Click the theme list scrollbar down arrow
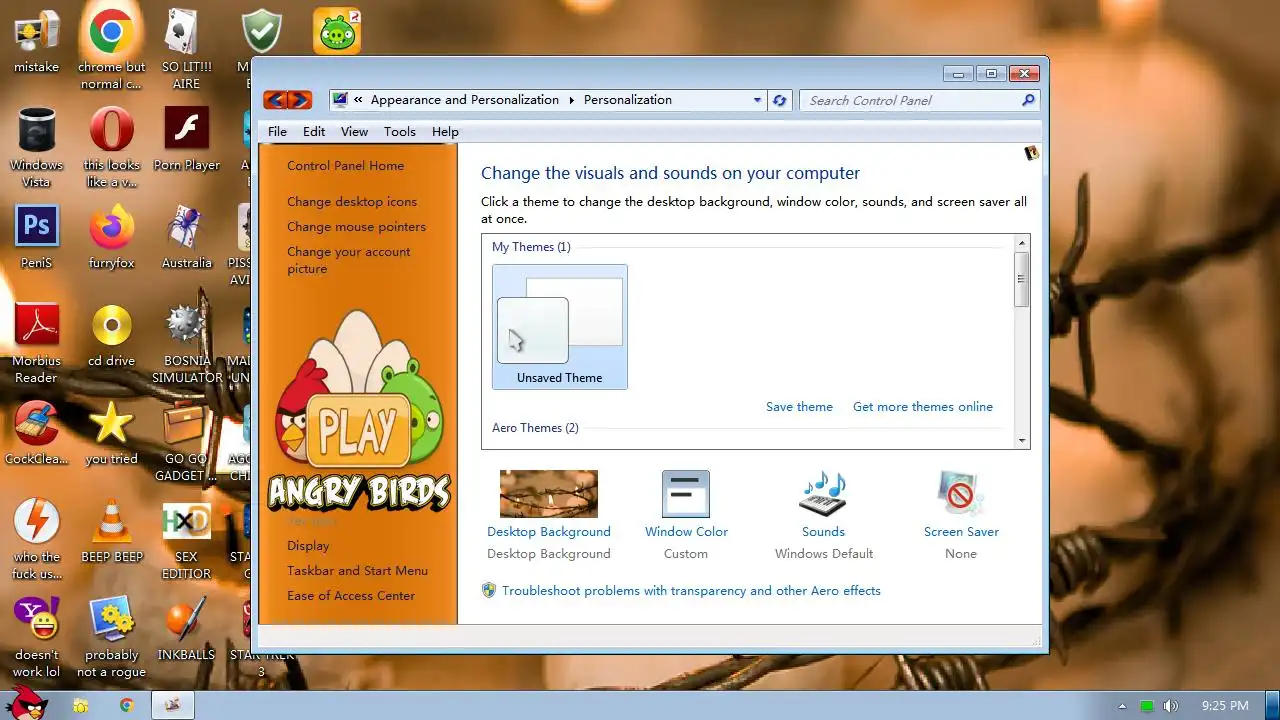Viewport: 1280px width, 720px height. [x=1021, y=441]
